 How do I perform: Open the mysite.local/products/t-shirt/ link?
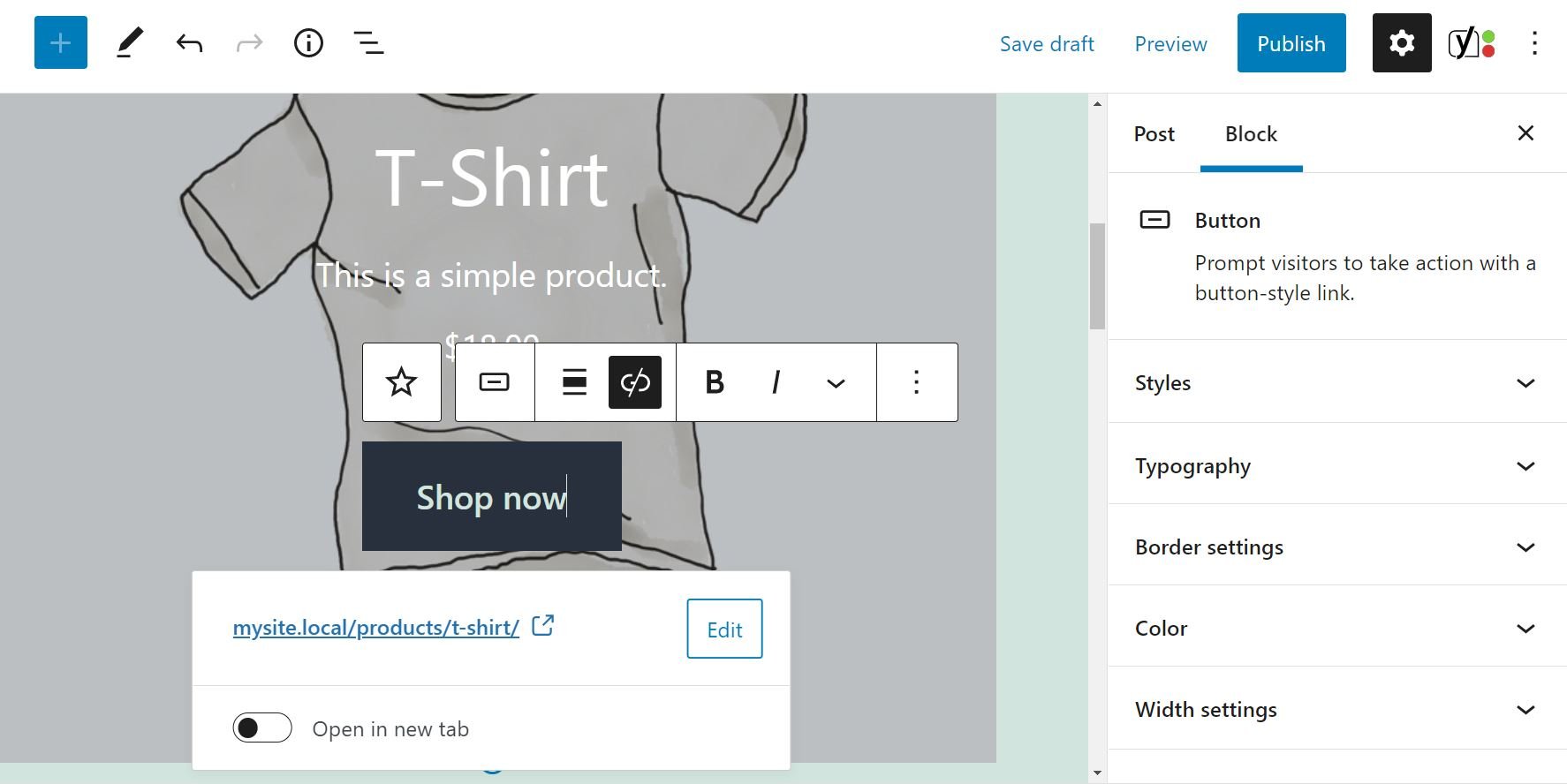point(376,628)
